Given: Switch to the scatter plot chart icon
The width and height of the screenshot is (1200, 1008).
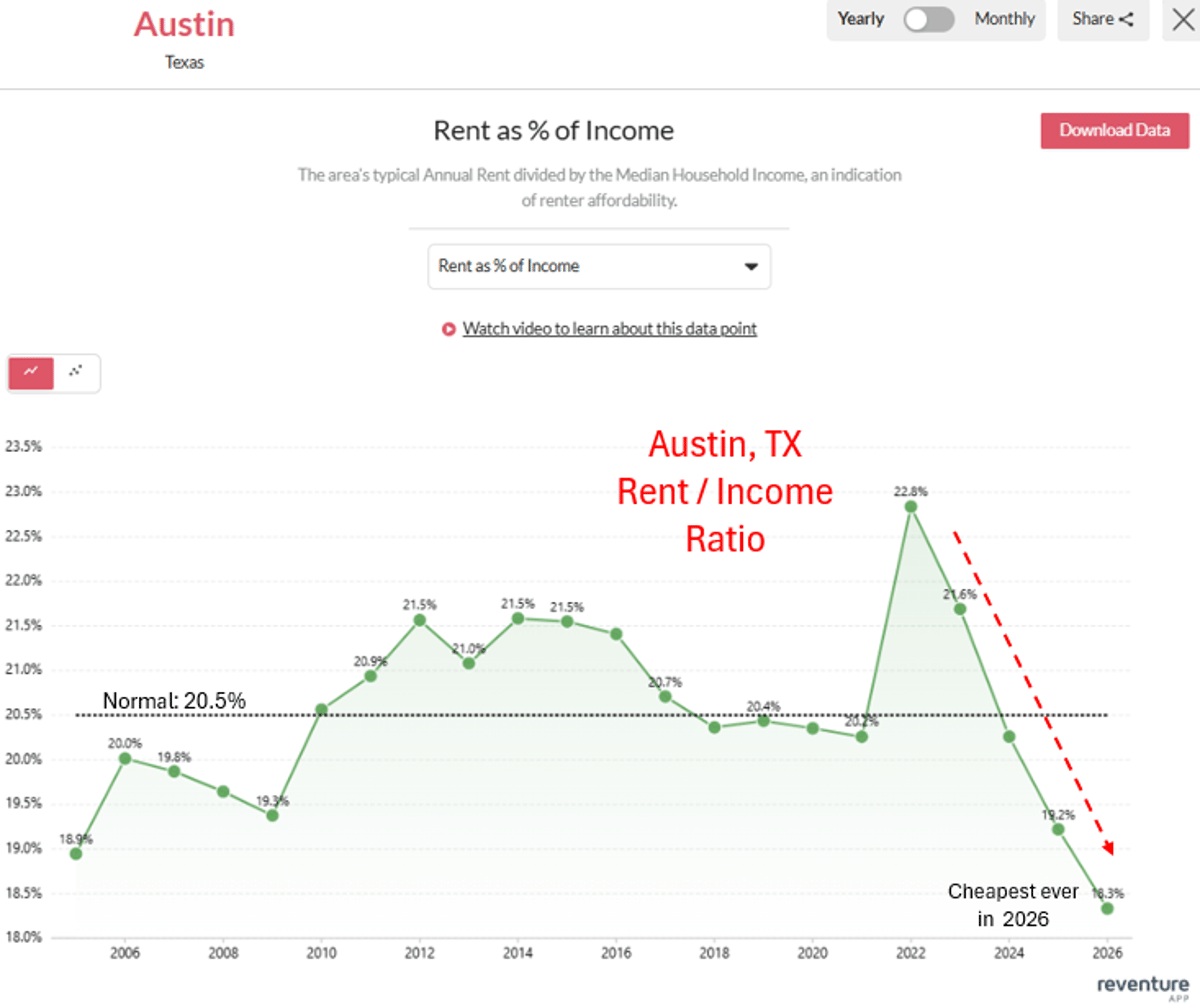Looking at the screenshot, I should click(x=76, y=372).
